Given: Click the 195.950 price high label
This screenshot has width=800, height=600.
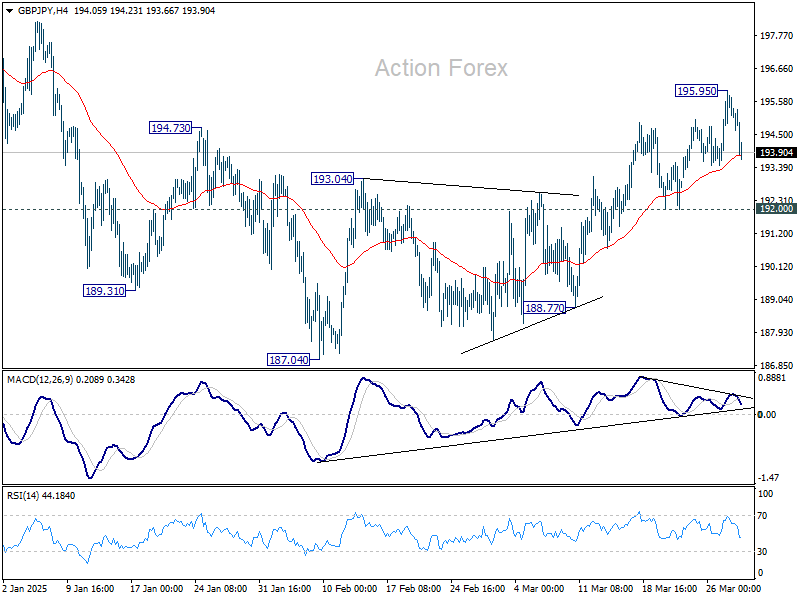Looking at the screenshot, I should point(696,91).
